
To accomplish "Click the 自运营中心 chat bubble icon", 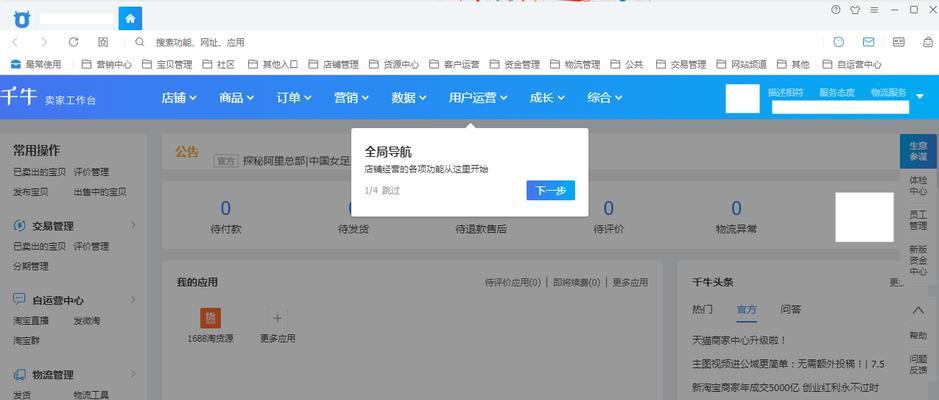I will point(19,299).
